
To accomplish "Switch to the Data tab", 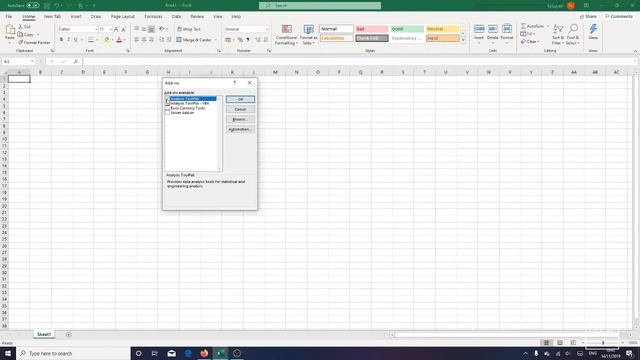I will tap(176, 17).
